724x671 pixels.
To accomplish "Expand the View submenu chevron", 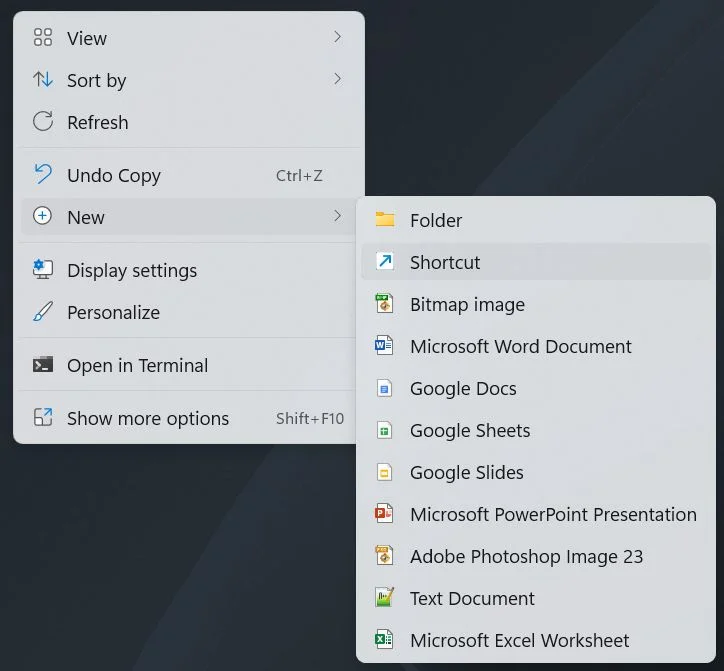I will click(x=338, y=37).
